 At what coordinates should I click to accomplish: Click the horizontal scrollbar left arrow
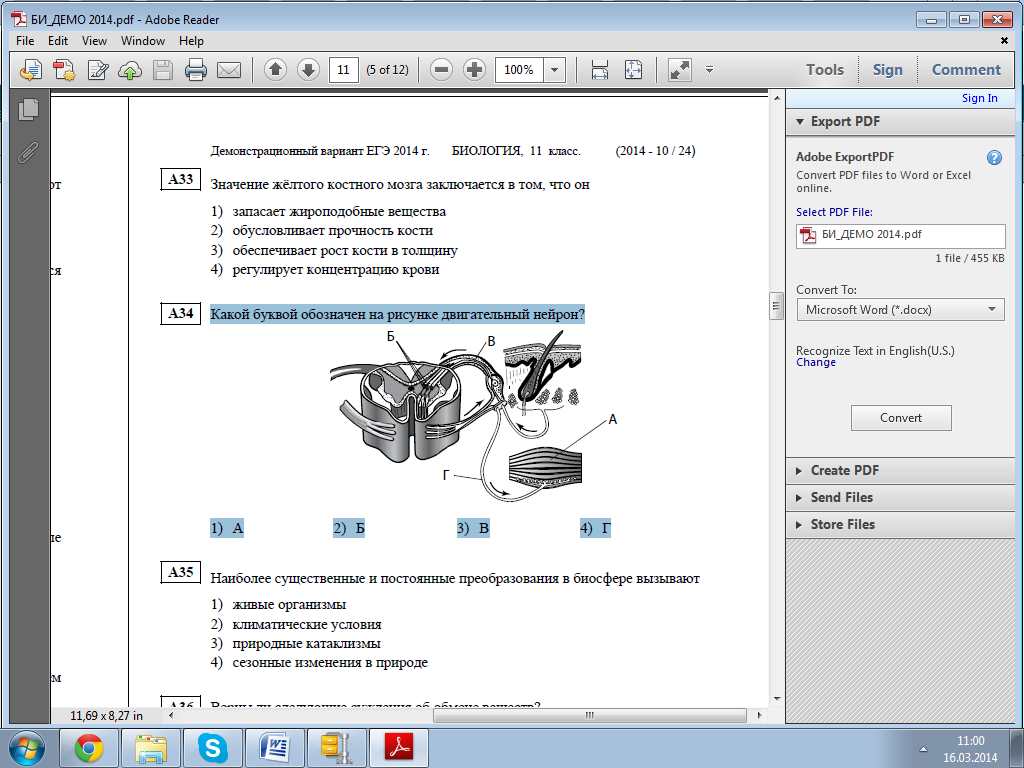click(172, 715)
